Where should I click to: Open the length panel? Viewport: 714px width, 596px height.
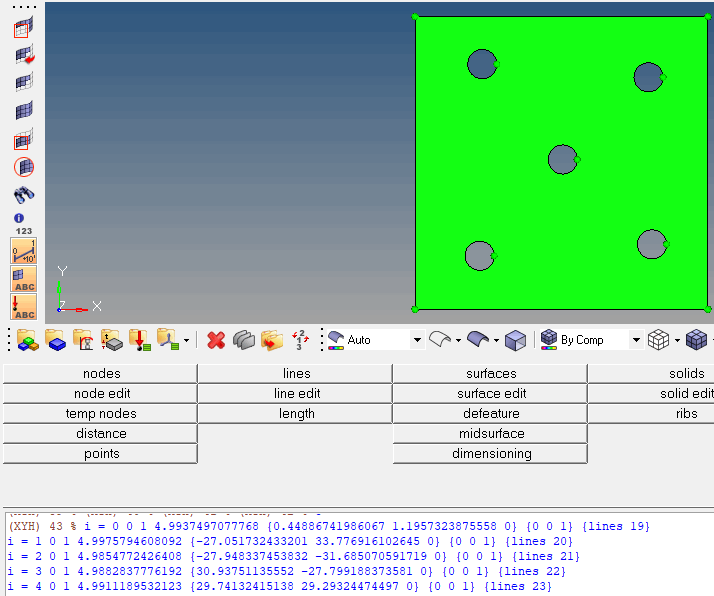click(295, 413)
